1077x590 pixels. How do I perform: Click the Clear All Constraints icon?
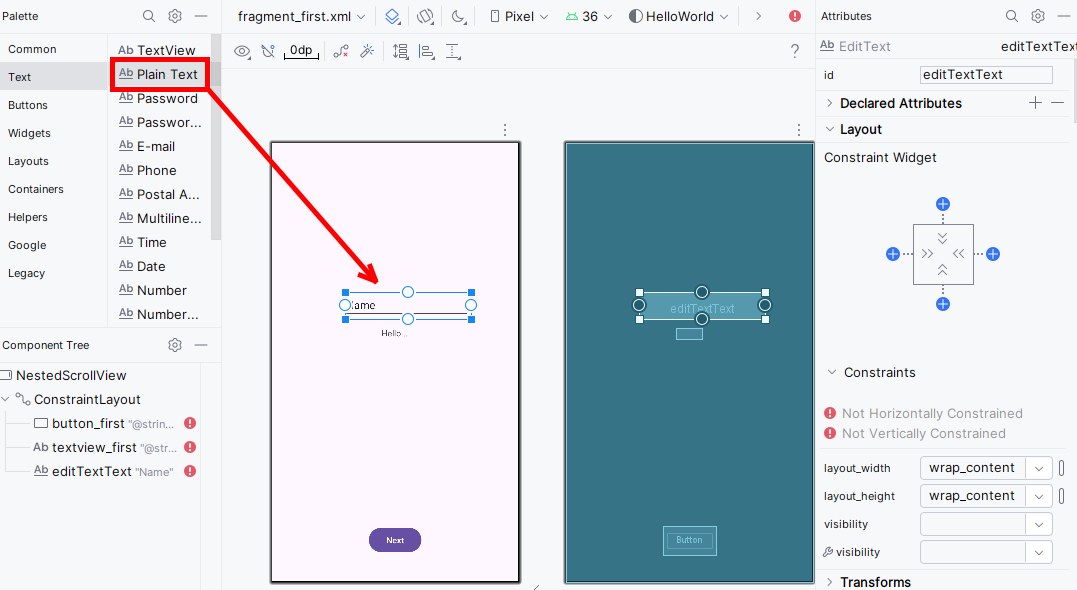342,51
